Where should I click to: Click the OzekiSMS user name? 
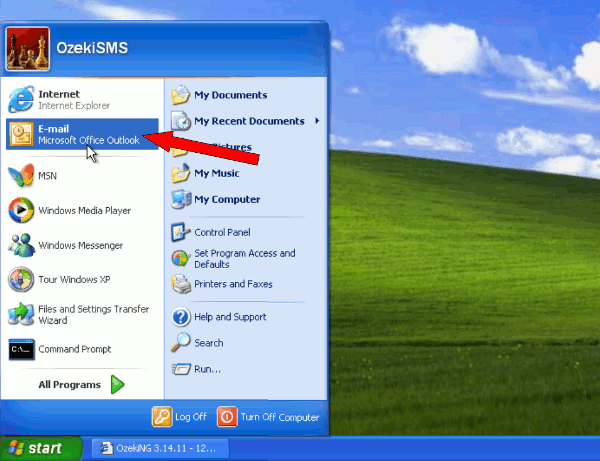tap(92, 48)
